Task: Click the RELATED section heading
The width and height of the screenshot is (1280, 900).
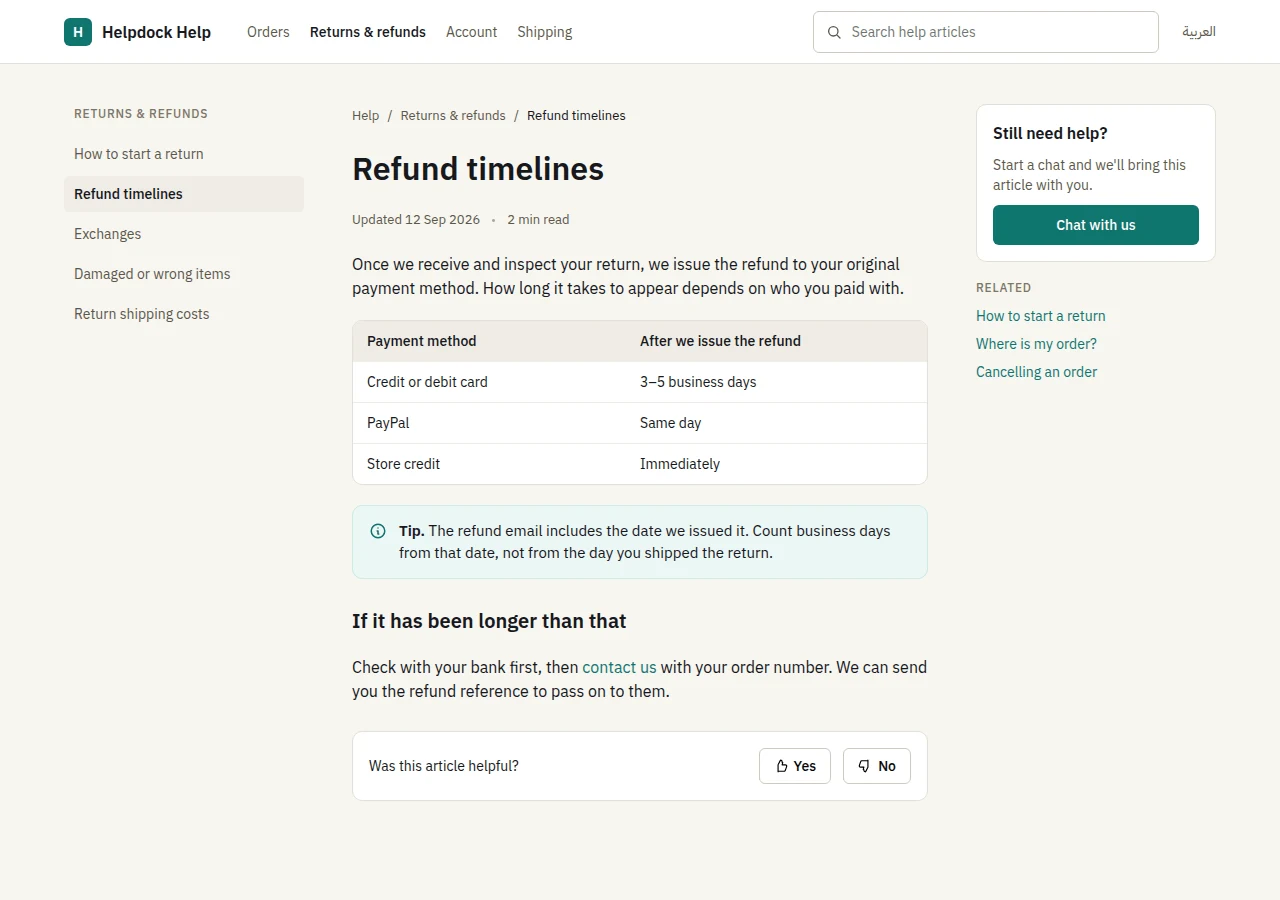Action: tap(1003, 288)
